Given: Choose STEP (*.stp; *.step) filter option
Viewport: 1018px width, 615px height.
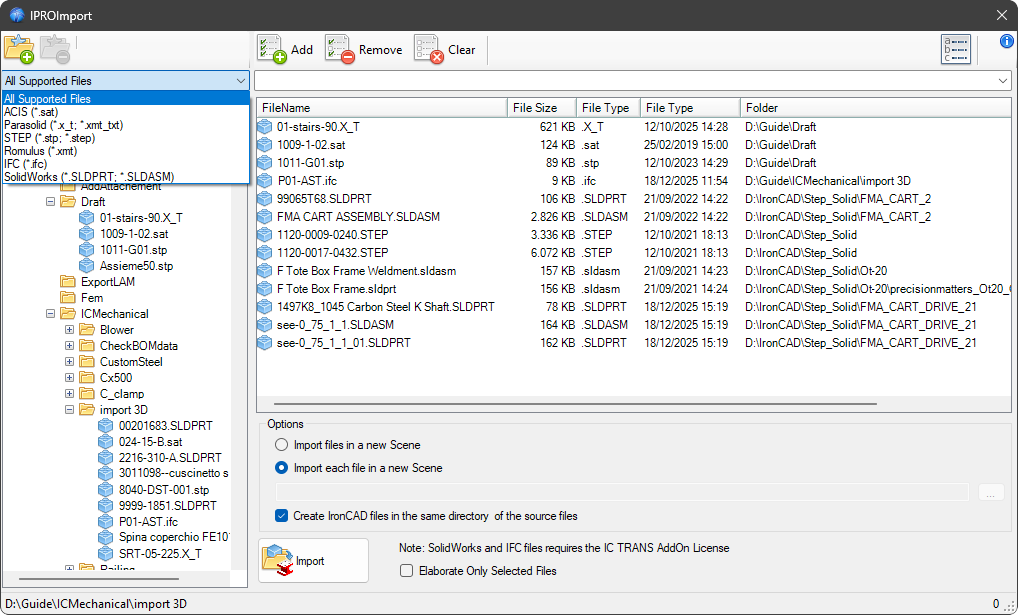Looking at the screenshot, I should pos(50,138).
